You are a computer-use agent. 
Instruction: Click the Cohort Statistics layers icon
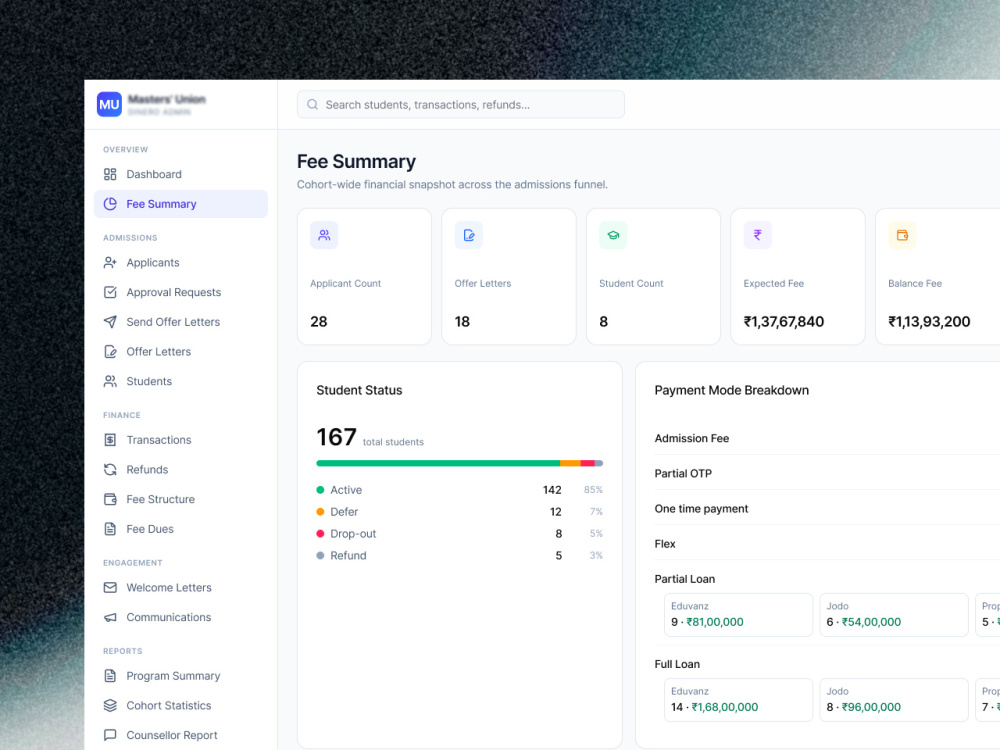110,705
